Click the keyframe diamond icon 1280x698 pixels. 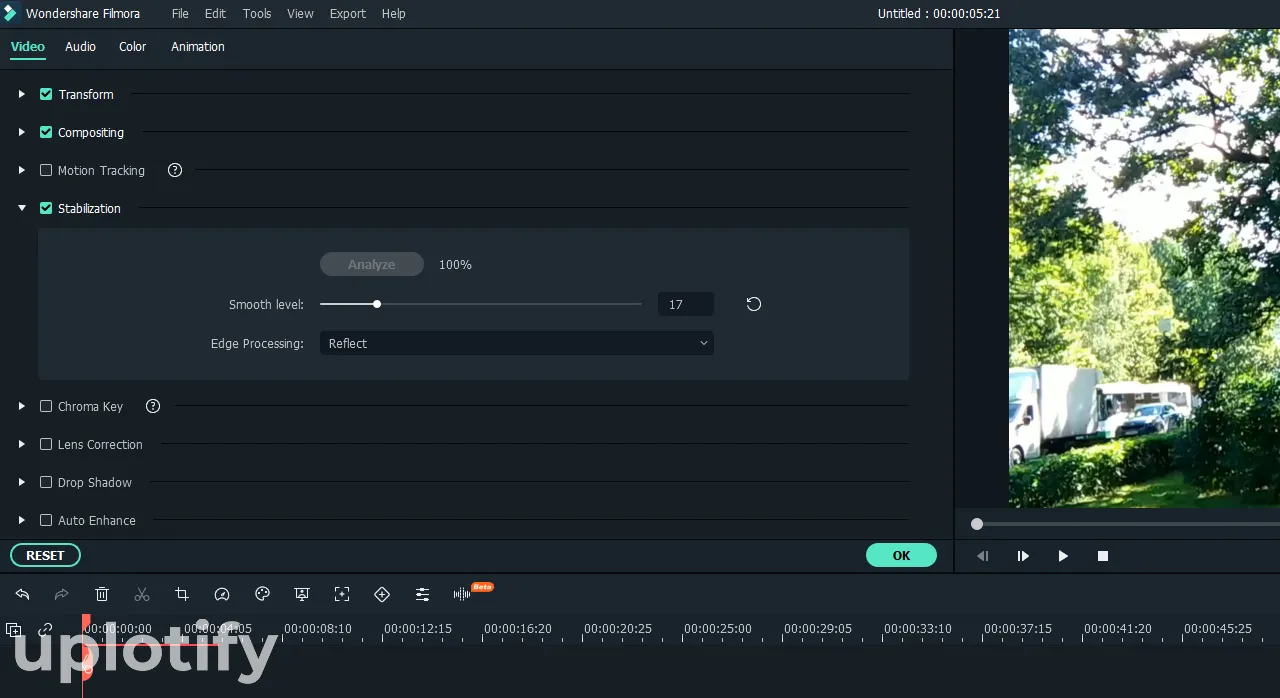point(382,594)
